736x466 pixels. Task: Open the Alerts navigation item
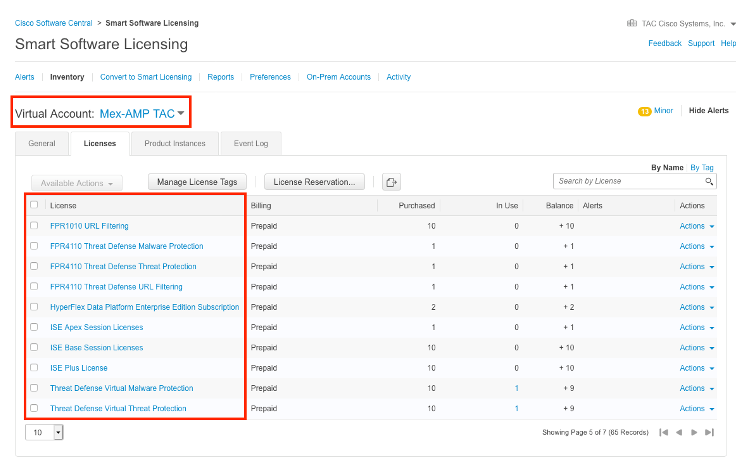[24, 77]
